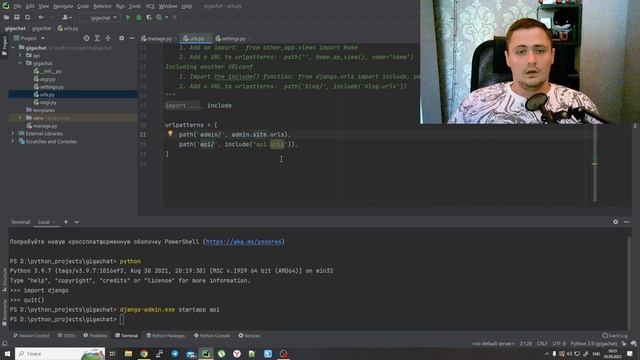The width and height of the screenshot is (640, 360).
Task: Click Select Opened File target icon
Action: pos(87,38)
